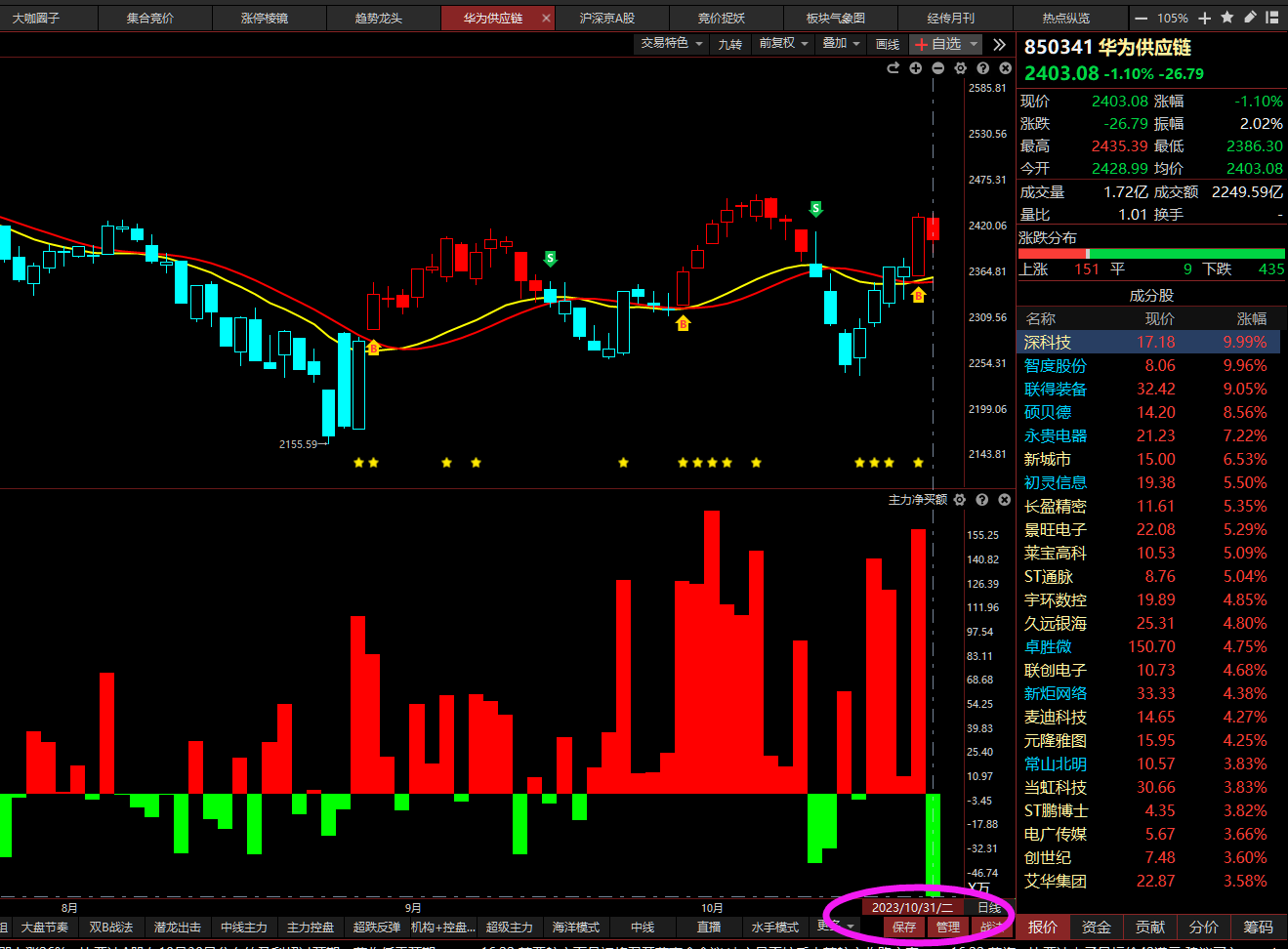Open the 叠加 overlay dropdown

(x=841, y=44)
